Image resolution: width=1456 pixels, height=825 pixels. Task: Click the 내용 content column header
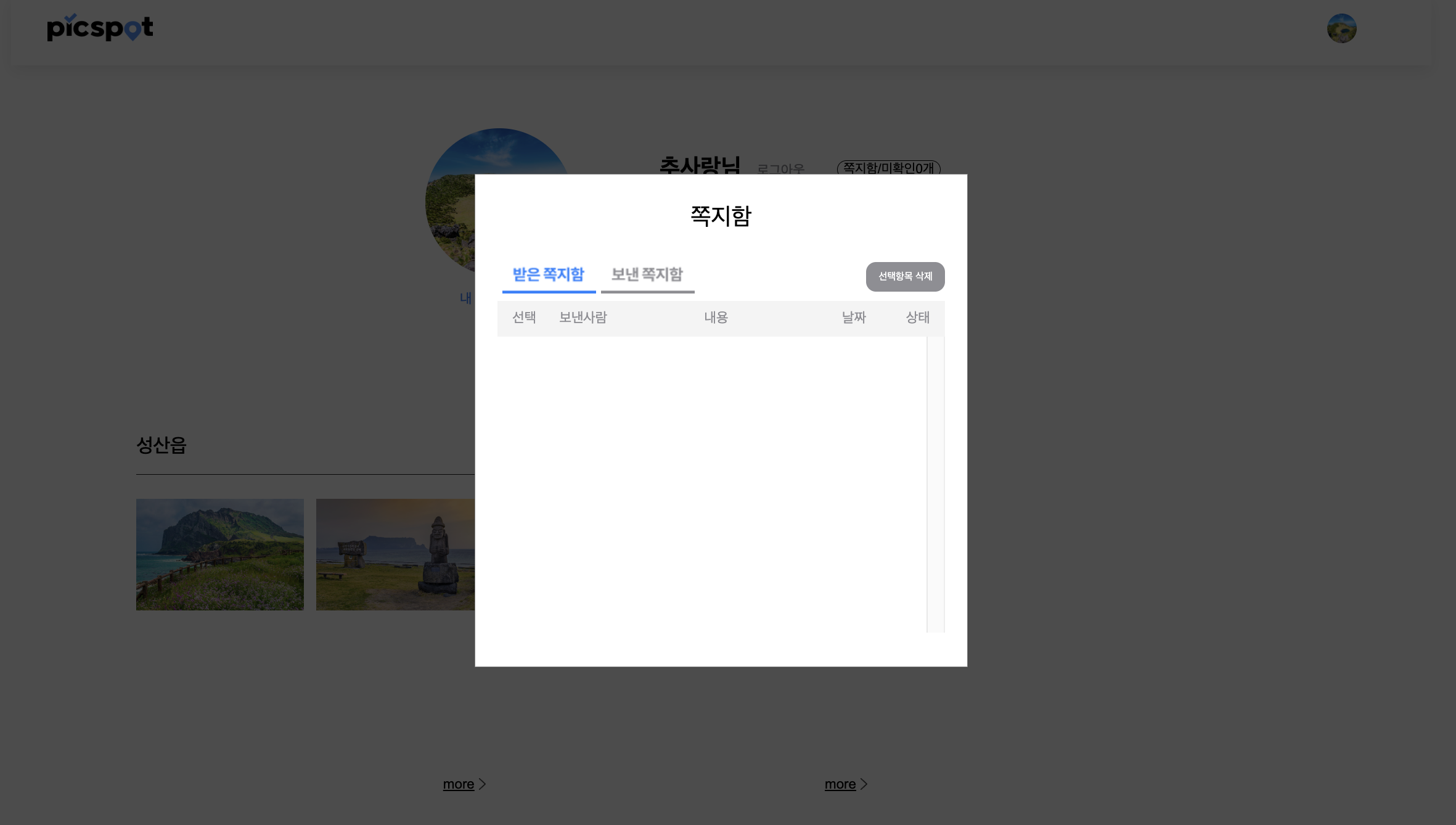pyautogui.click(x=716, y=318)
